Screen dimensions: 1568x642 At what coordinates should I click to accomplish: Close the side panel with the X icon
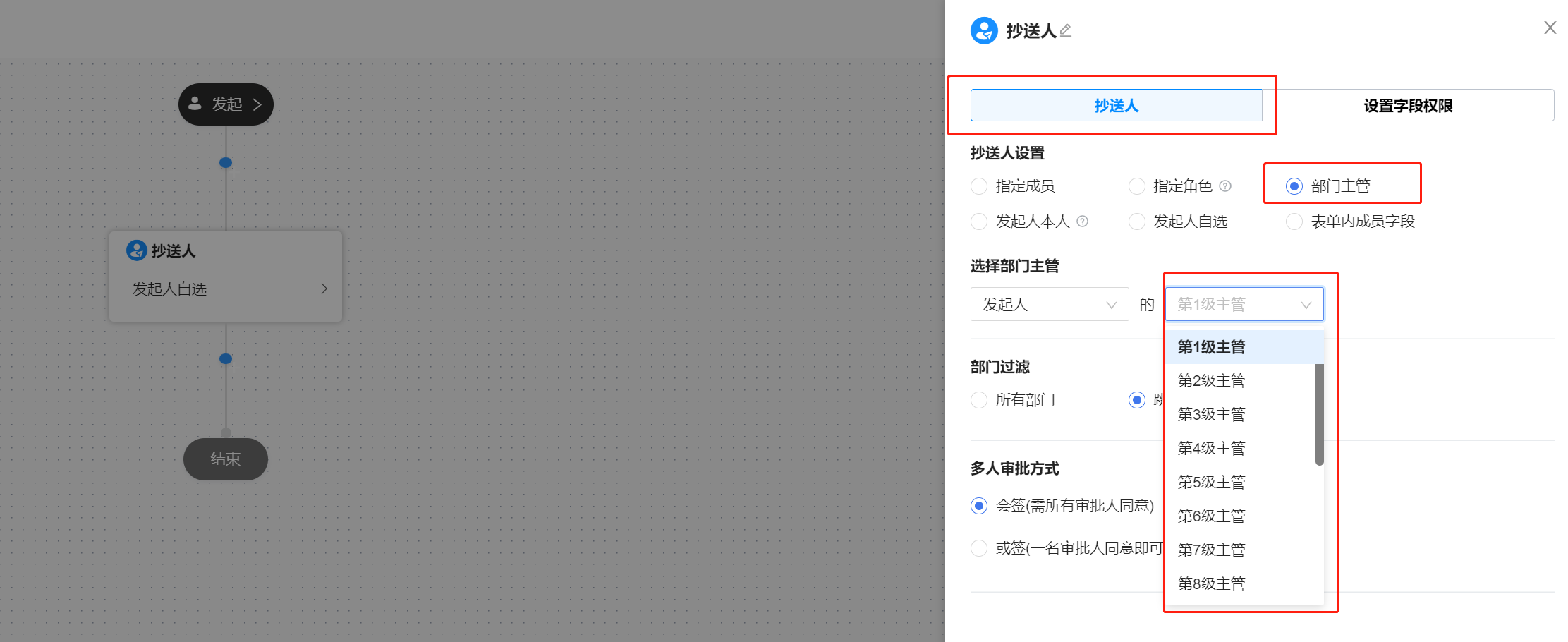[x=1550, y=28]
